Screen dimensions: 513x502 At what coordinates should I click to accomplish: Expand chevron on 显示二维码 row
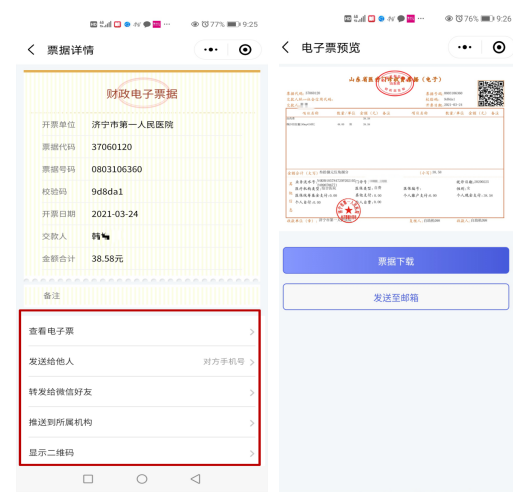[x=252, y=453]
